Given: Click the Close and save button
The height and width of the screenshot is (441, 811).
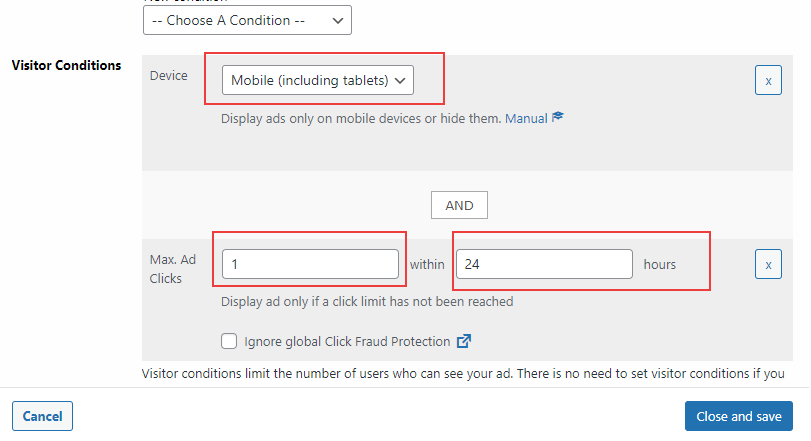Looking at the screenshot, I should [739, 416].
